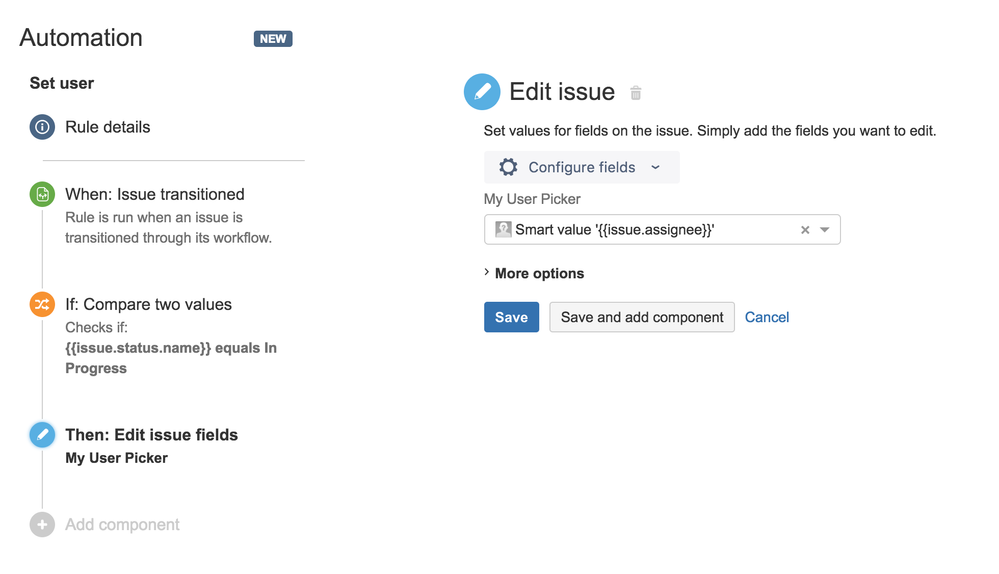Click the Smart value user picker field
The image size is (999, 574).
(x=662, y=230)
